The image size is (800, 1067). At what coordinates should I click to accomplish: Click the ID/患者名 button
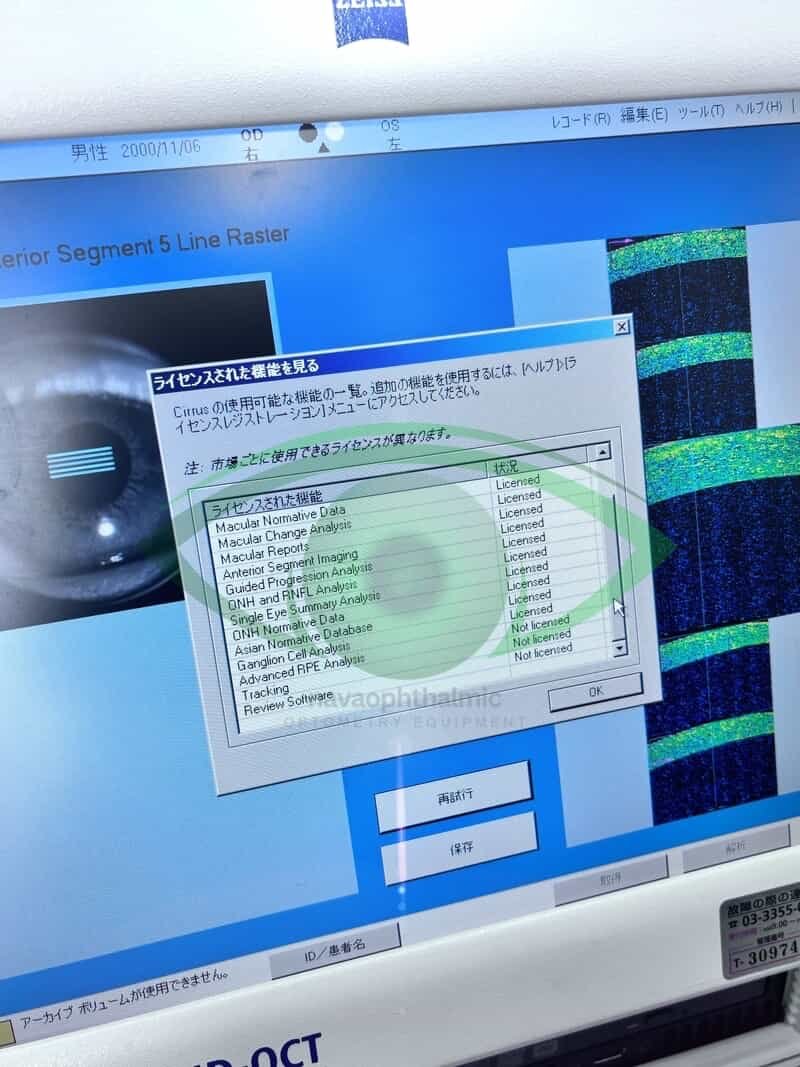pos(335,949)
